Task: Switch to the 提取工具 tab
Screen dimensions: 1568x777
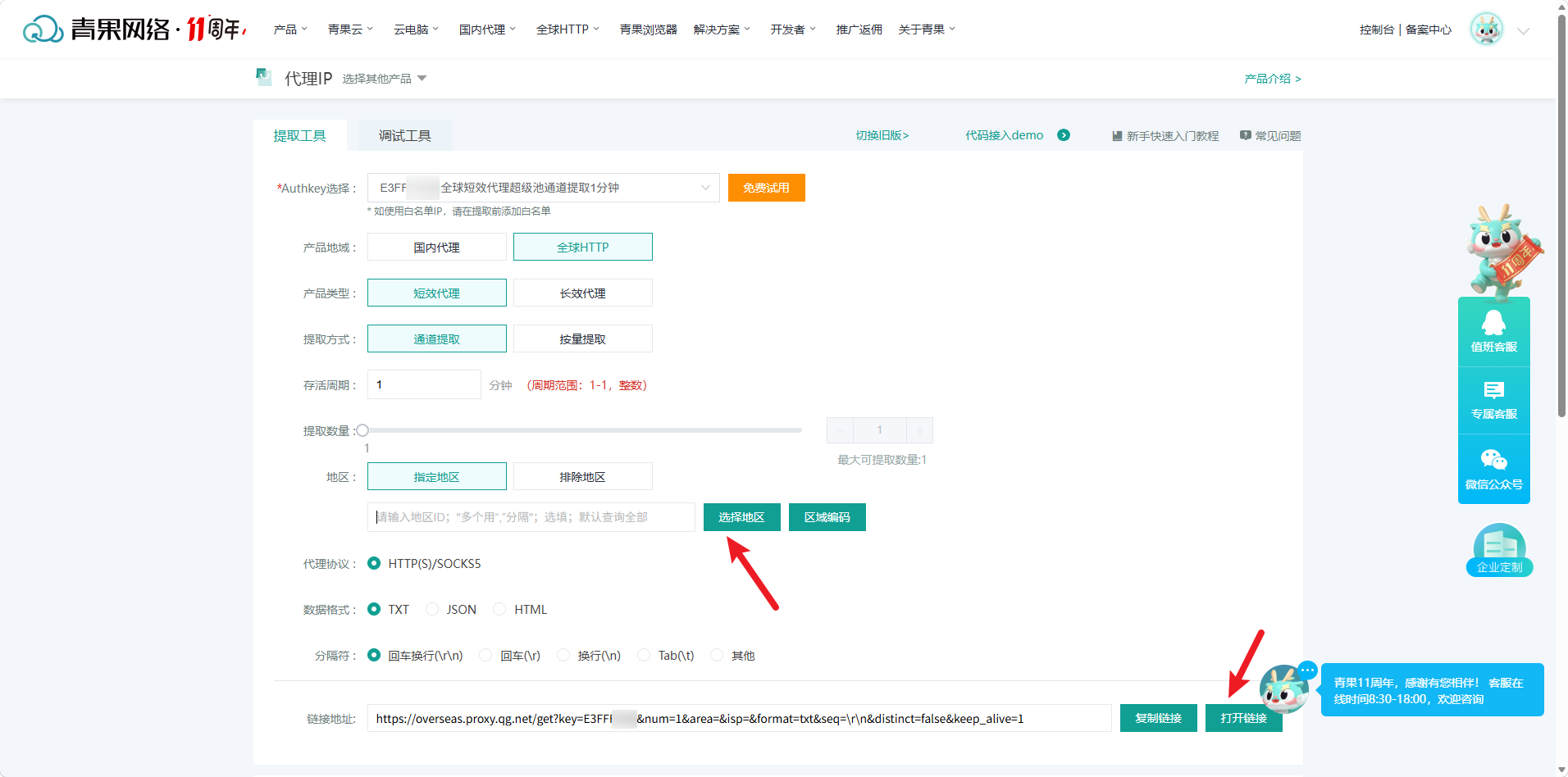Action: point(299,135)
